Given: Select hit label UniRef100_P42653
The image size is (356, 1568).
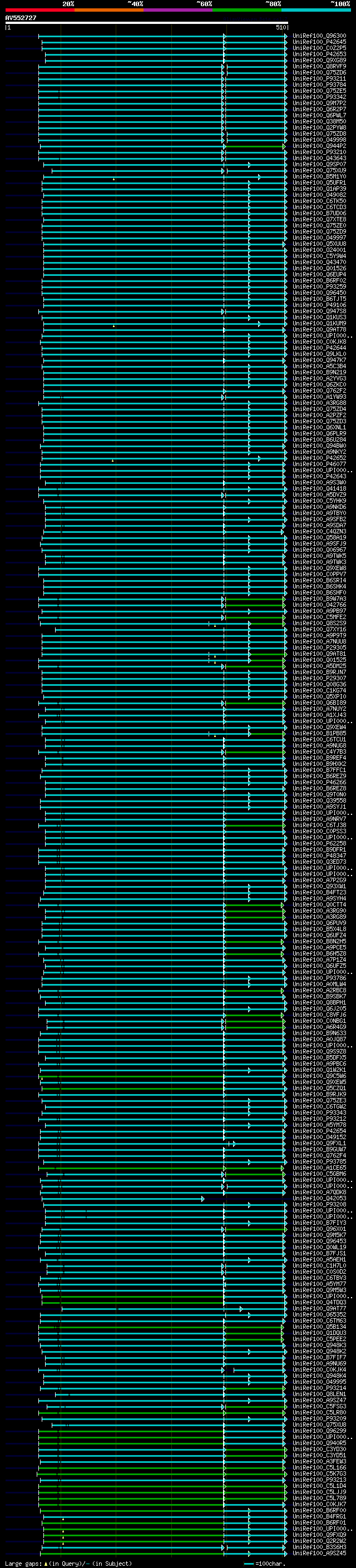Looking at the screenshot, I should point(319,54).
